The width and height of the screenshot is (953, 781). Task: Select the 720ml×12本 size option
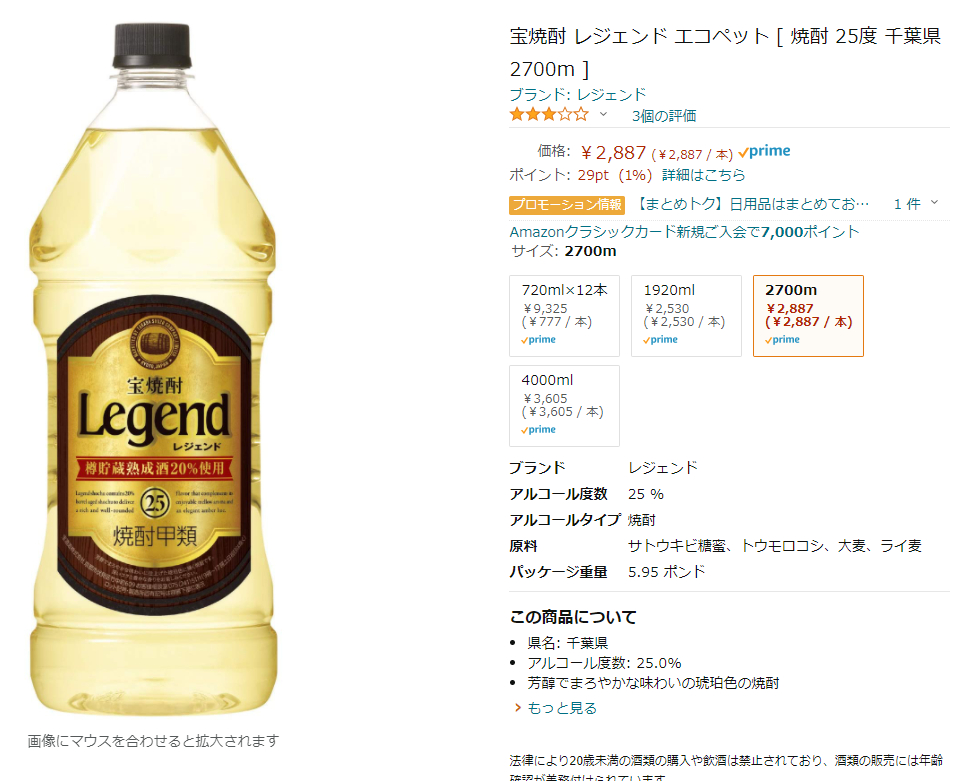coord(565,316)
